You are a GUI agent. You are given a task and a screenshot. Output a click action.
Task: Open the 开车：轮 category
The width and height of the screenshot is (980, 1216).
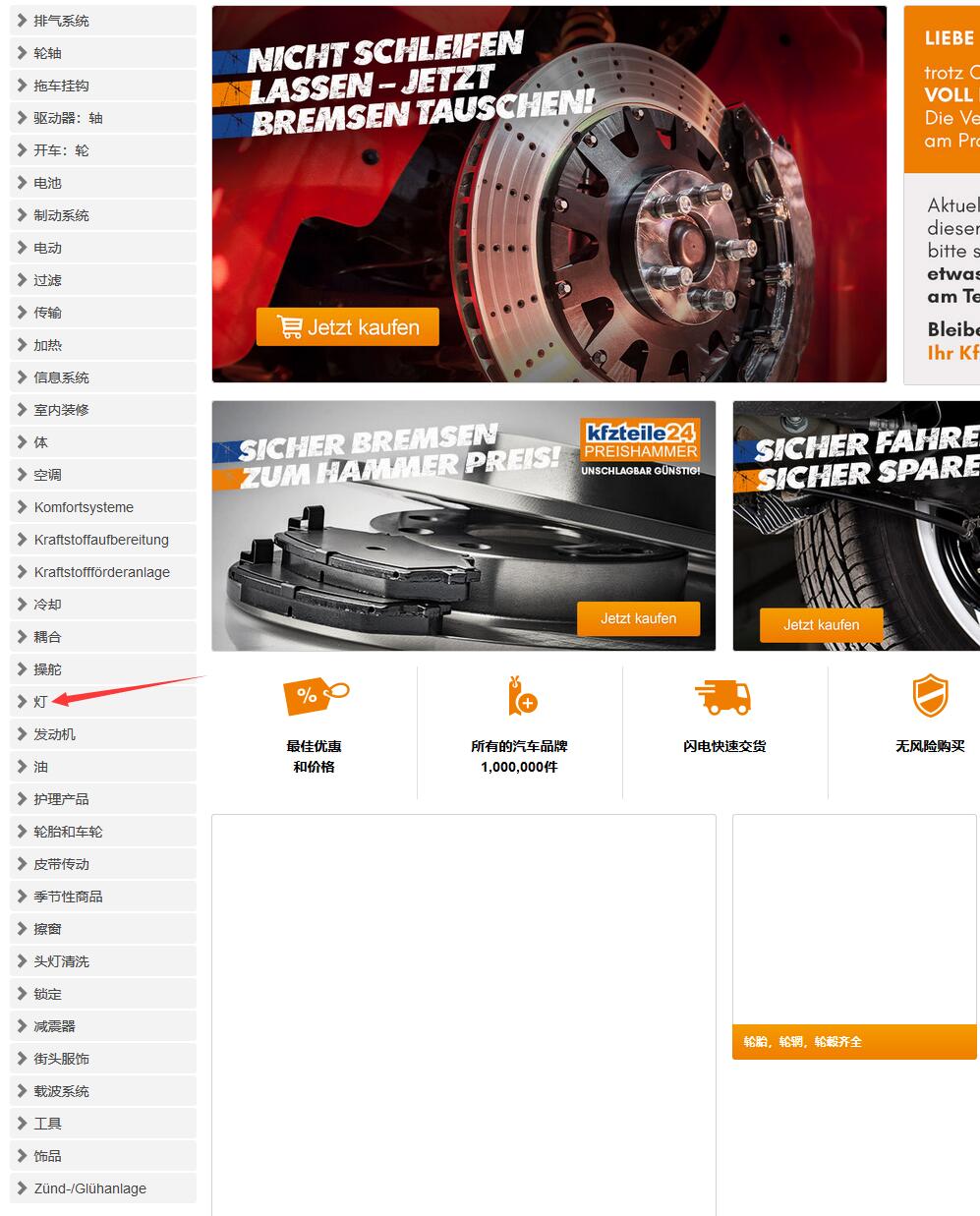point(102,150)
